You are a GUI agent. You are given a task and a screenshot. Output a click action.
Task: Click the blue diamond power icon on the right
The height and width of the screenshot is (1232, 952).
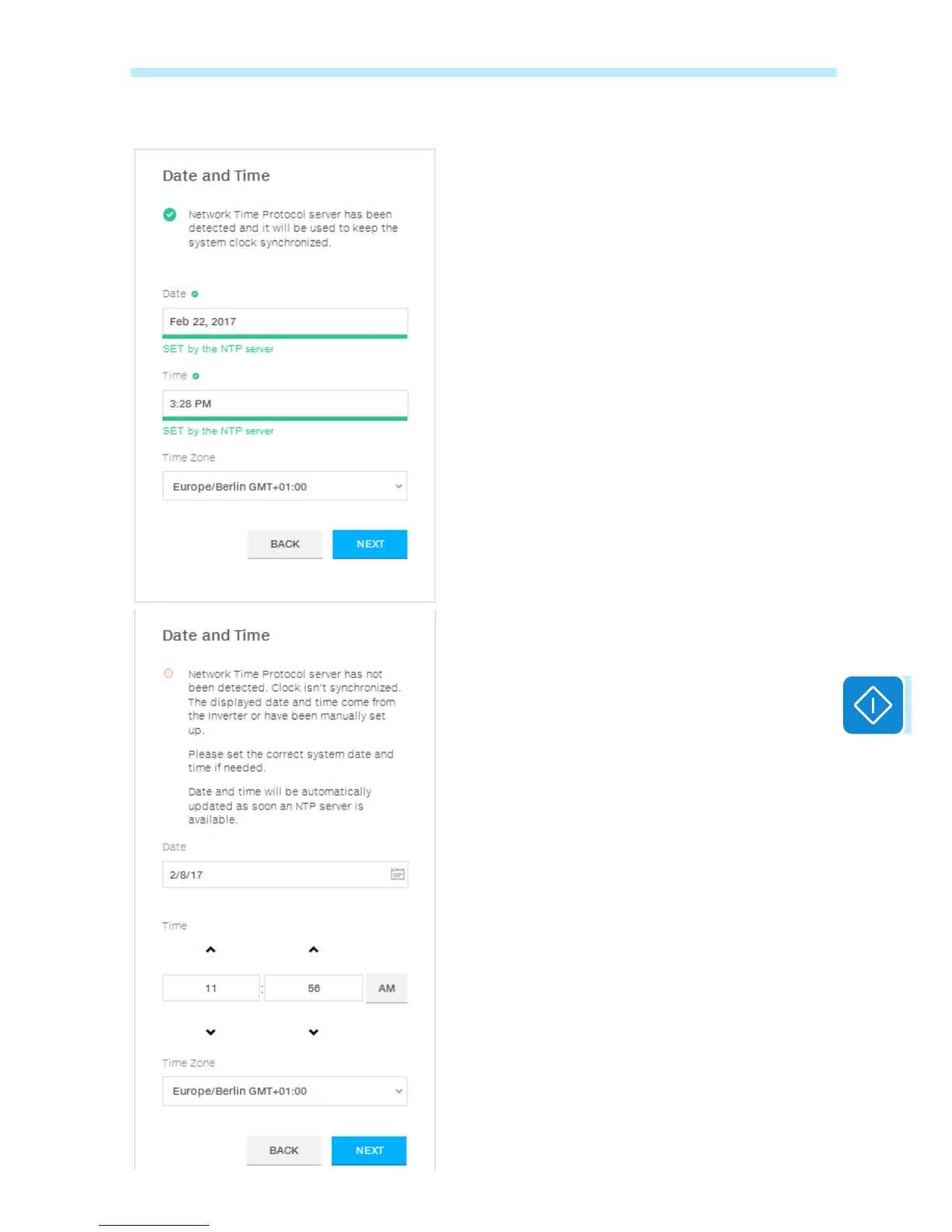[x=873, y=705]
